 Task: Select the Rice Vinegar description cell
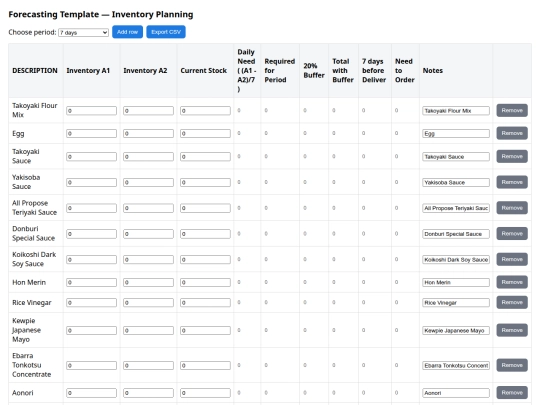click(x=36, y=303)
